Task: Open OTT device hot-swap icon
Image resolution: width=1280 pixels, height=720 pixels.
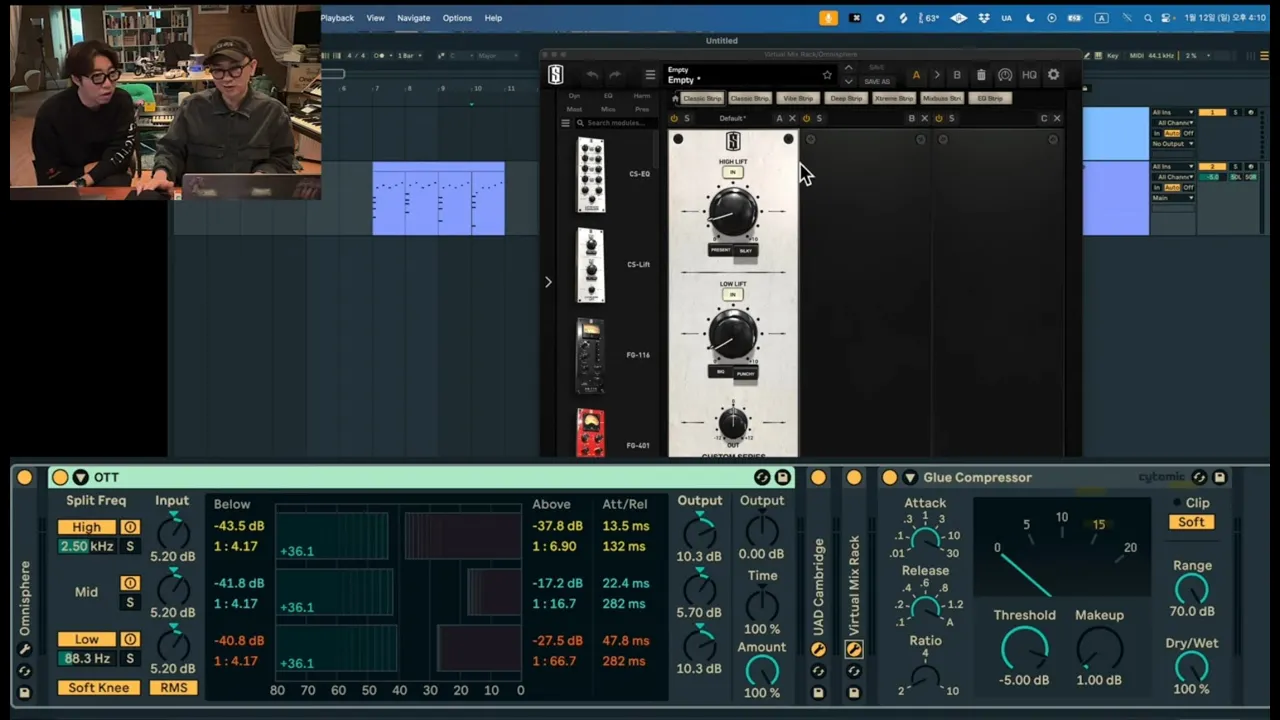Action: (762, 478)
